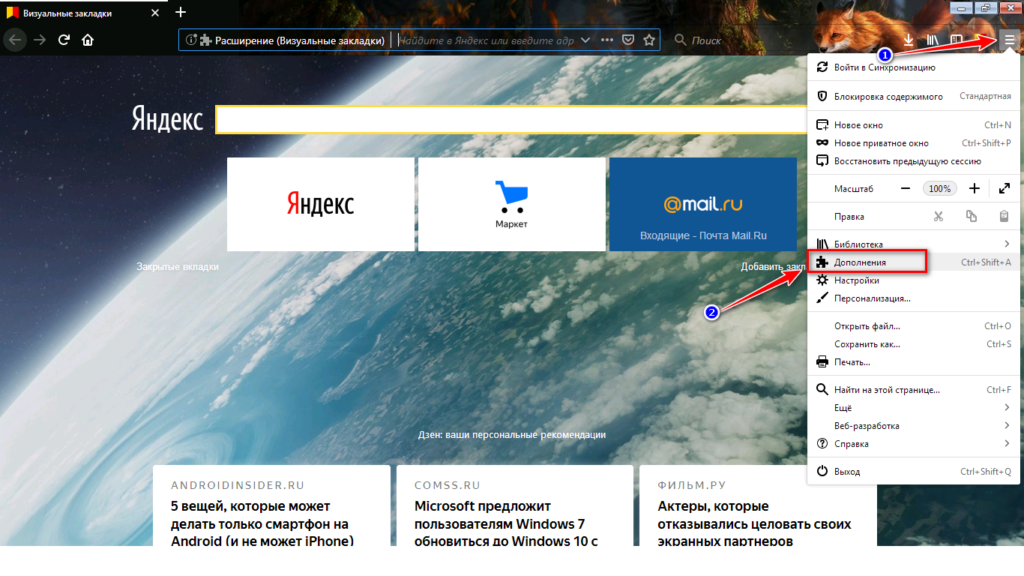
Task: Expand the Ещё submenu
Action: point(913,408)
